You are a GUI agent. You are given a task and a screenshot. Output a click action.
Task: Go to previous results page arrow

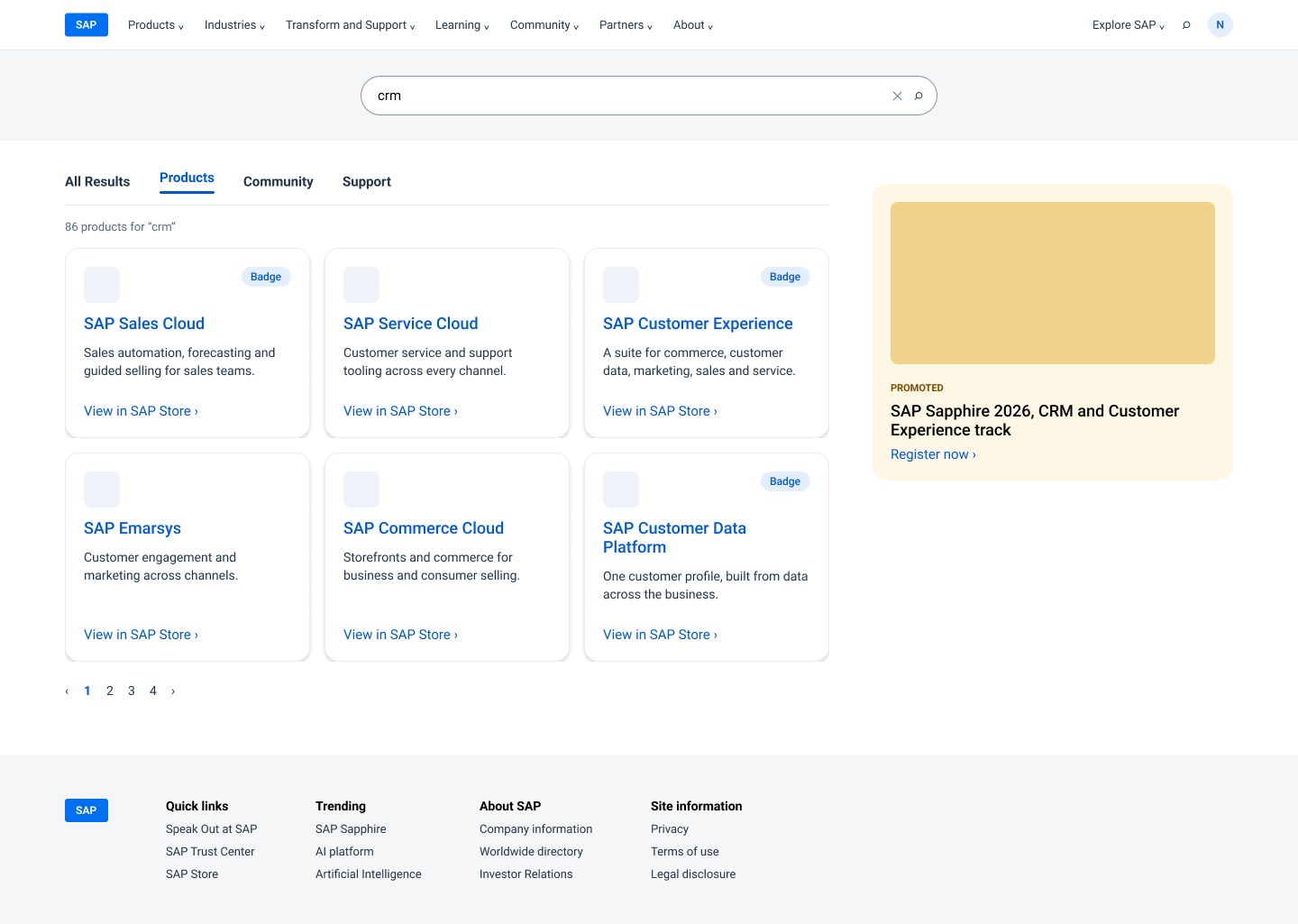pos(67,691)
